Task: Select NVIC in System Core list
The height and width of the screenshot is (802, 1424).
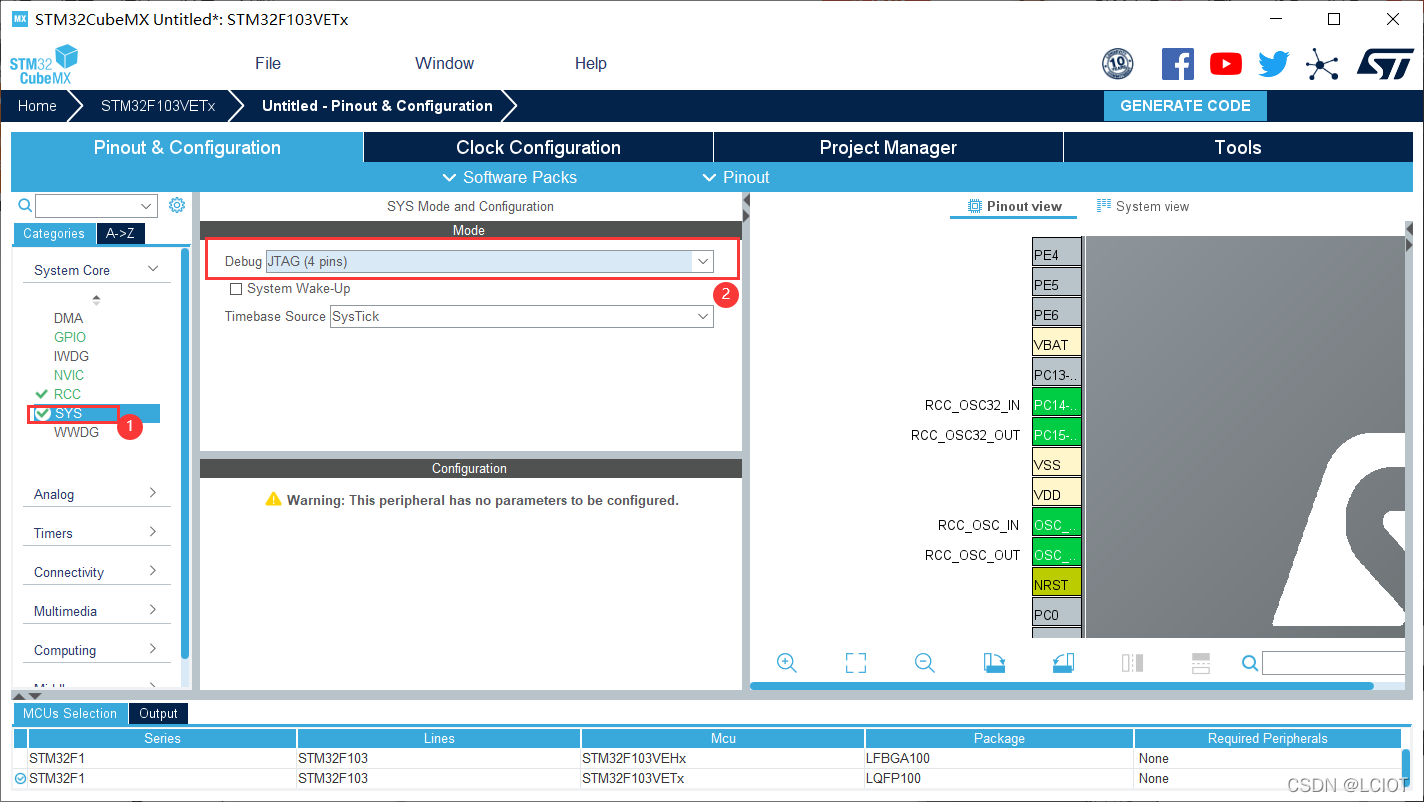Action: (69, 375)
